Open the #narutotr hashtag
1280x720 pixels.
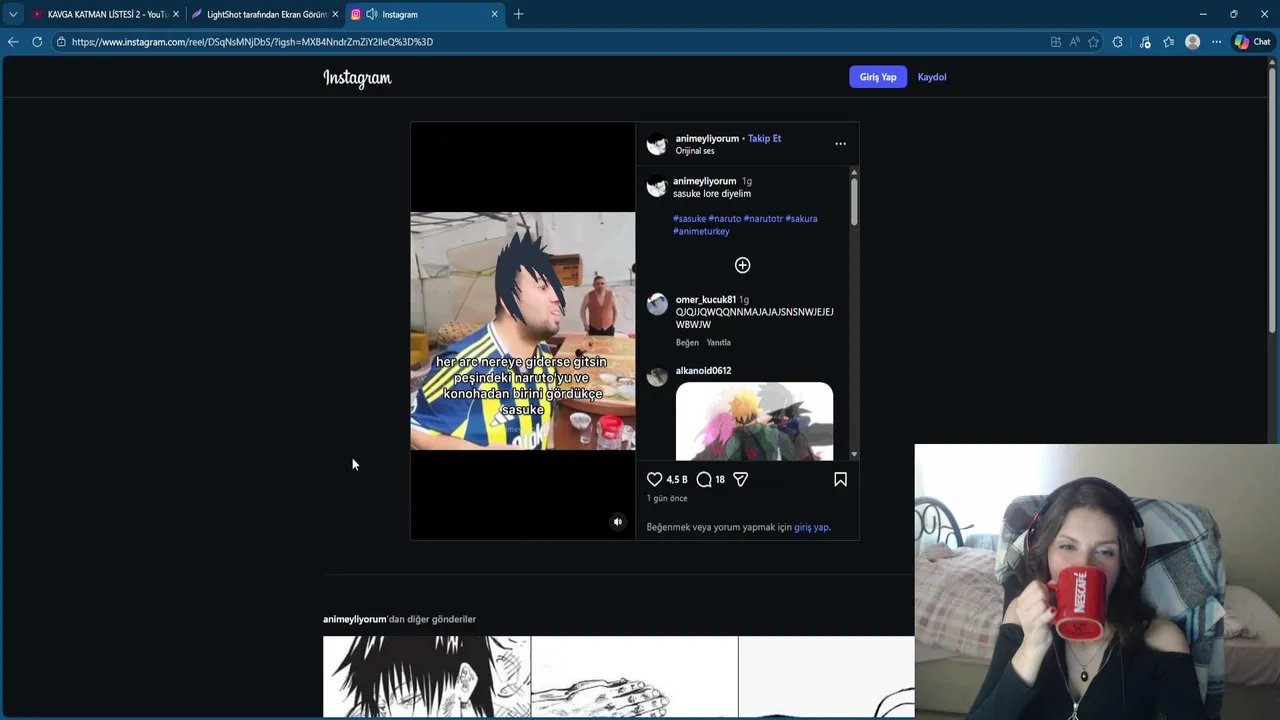click(763, 218)
